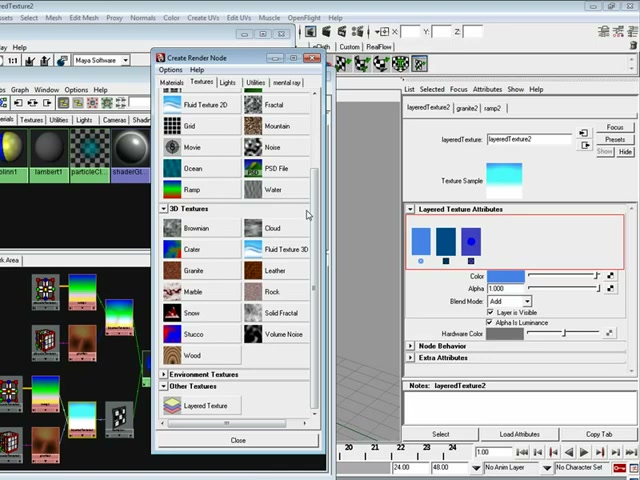Screen dimensions: 640x480
Task: Create a Fractal 2D texture
Action: click(x=277, y=105)
